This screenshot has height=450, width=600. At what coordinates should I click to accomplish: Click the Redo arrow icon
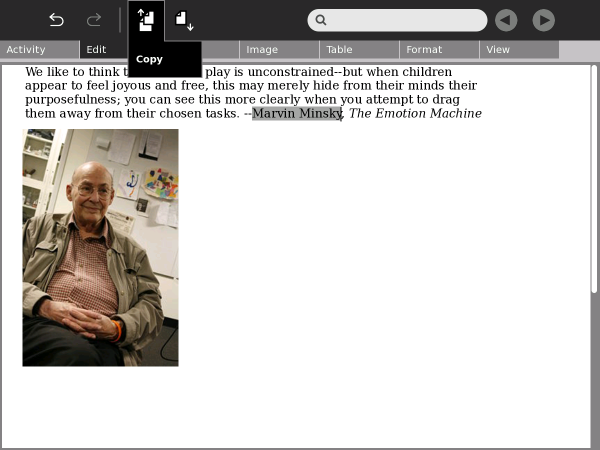(94, 20)
